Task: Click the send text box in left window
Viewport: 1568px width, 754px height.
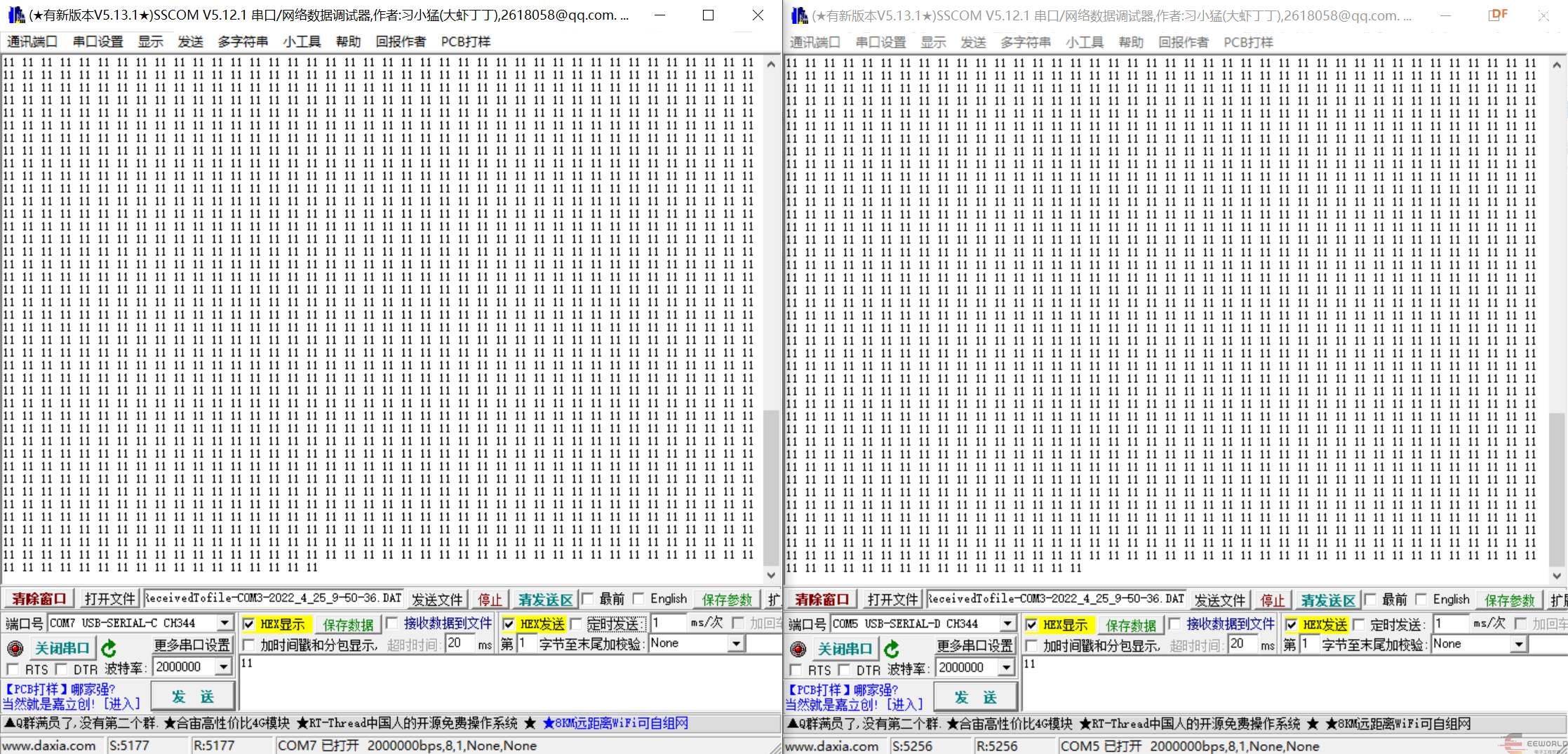Action: pyautogui.click(x=510, y=684)
